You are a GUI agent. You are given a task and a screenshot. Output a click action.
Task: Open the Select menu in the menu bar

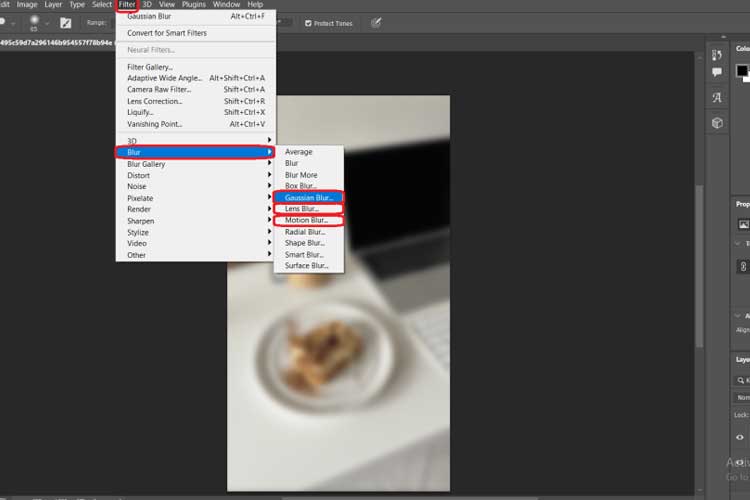pos(102,4)
